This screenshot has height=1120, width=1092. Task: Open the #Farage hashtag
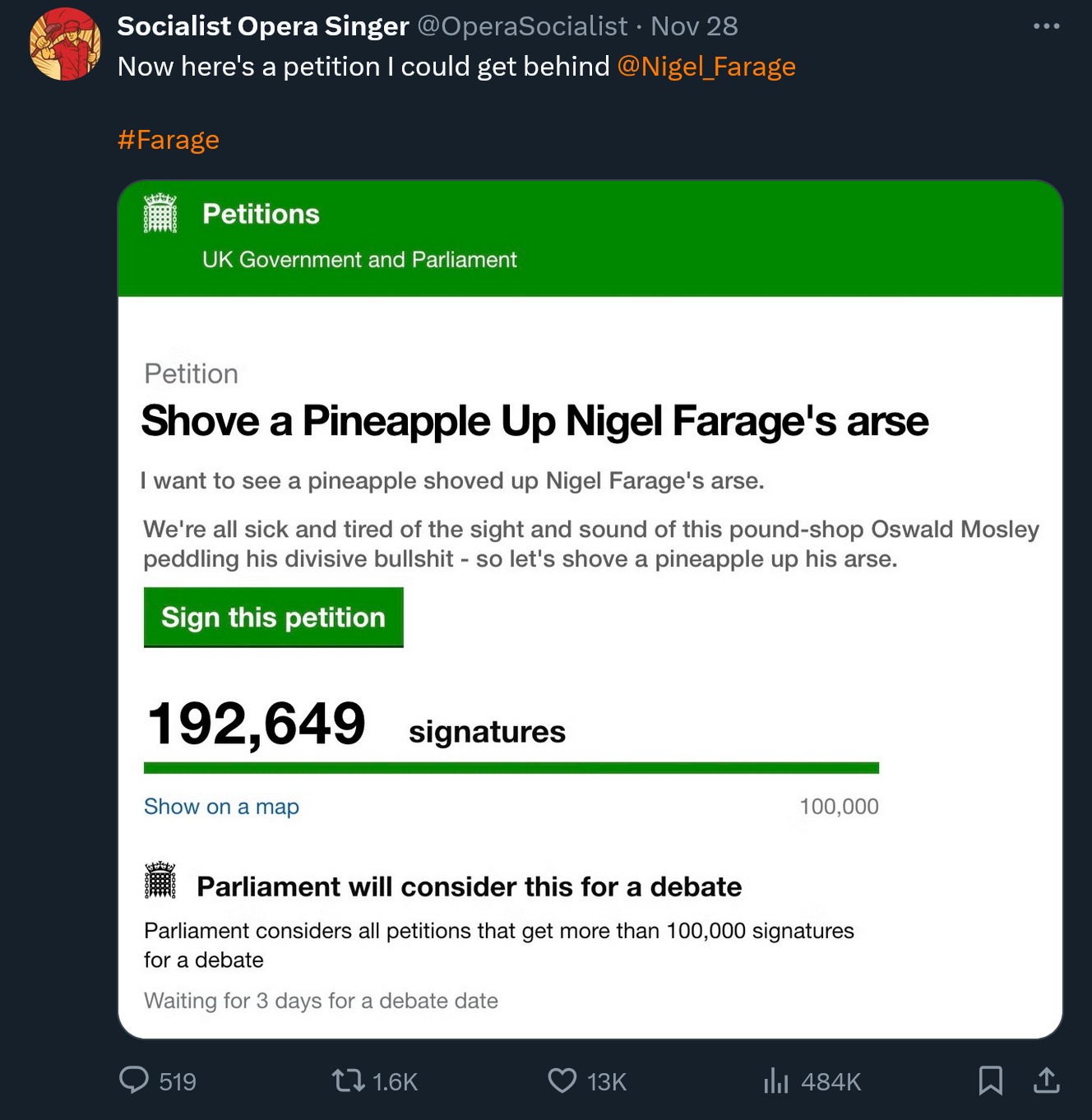[169, 140]
